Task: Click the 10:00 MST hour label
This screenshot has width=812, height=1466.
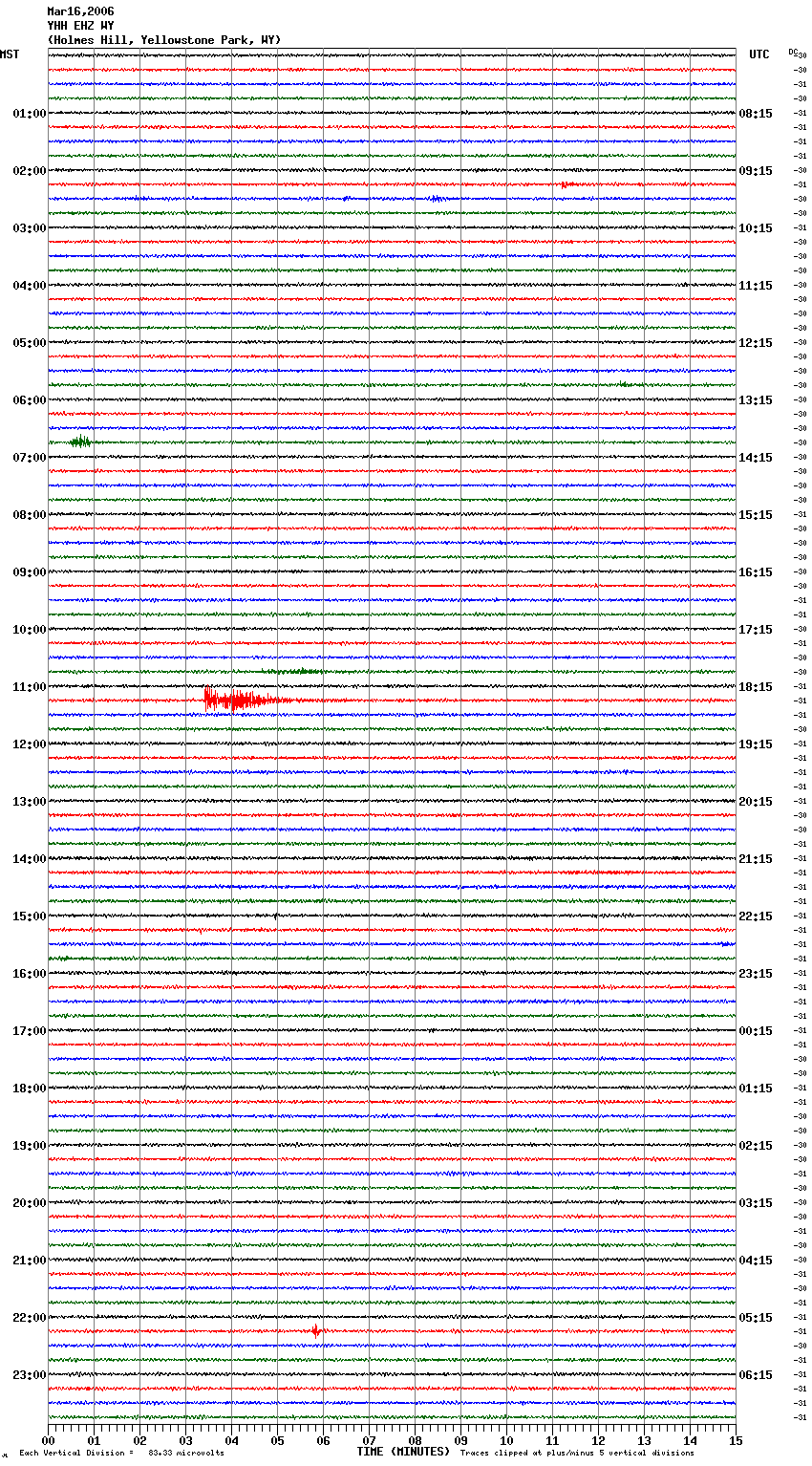Action: 30,630
